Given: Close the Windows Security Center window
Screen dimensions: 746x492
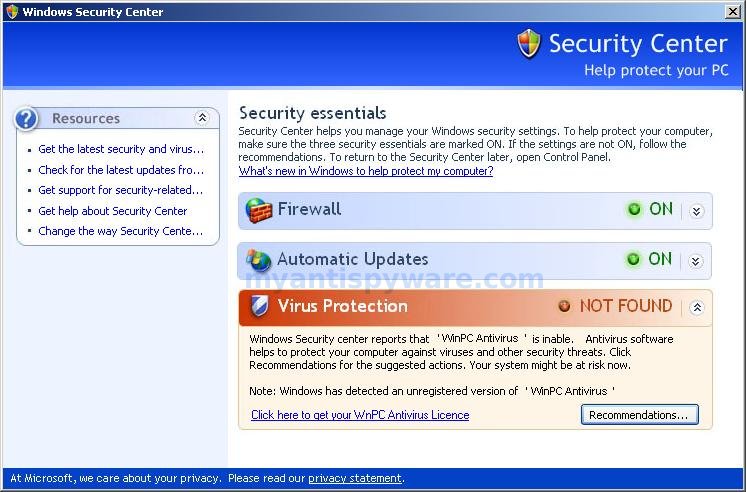Looking at the screenshot, I should click(x=733, y=11).
